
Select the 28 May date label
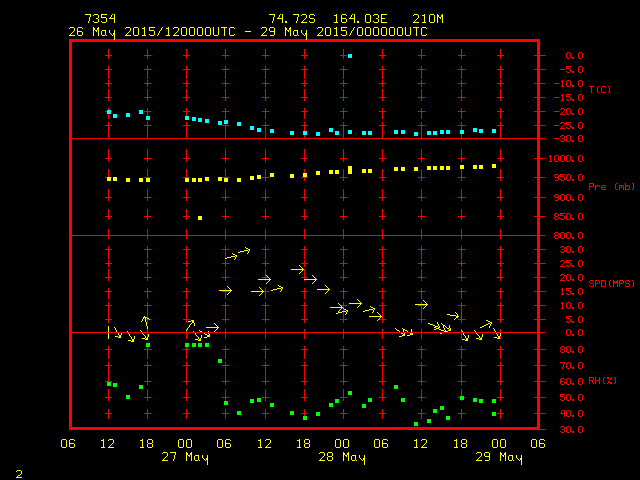tap(342, 458)
